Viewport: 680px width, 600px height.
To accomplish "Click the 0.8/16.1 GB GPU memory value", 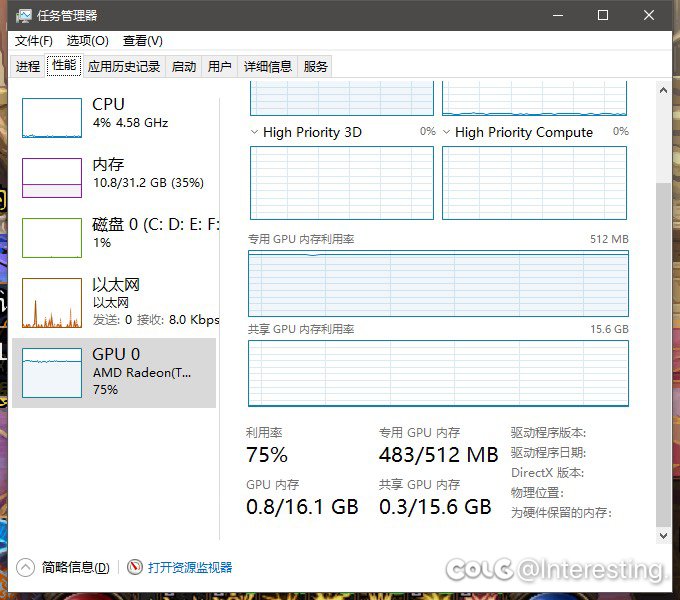I will click(302, 507).
